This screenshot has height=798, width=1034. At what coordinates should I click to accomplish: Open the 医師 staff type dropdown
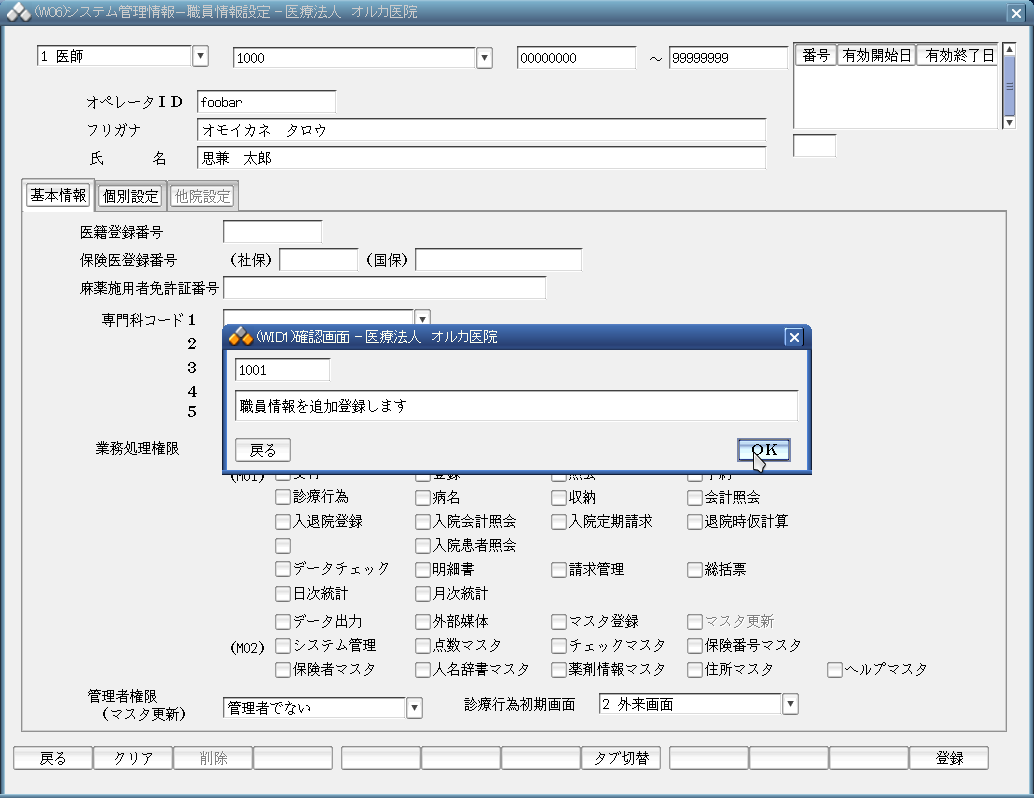(x=200, y=57)
